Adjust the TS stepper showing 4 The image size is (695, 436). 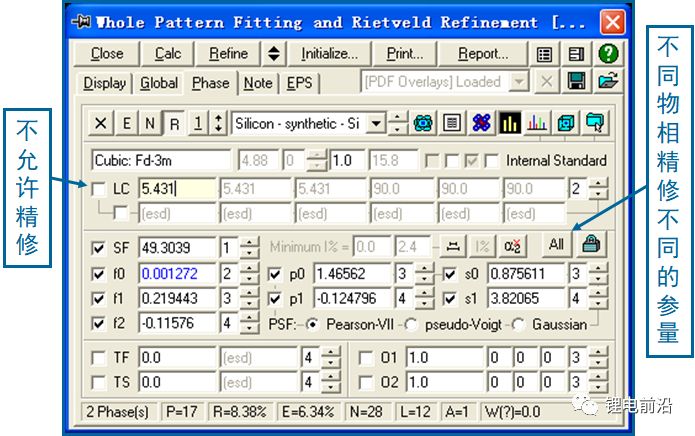[331, 382]
